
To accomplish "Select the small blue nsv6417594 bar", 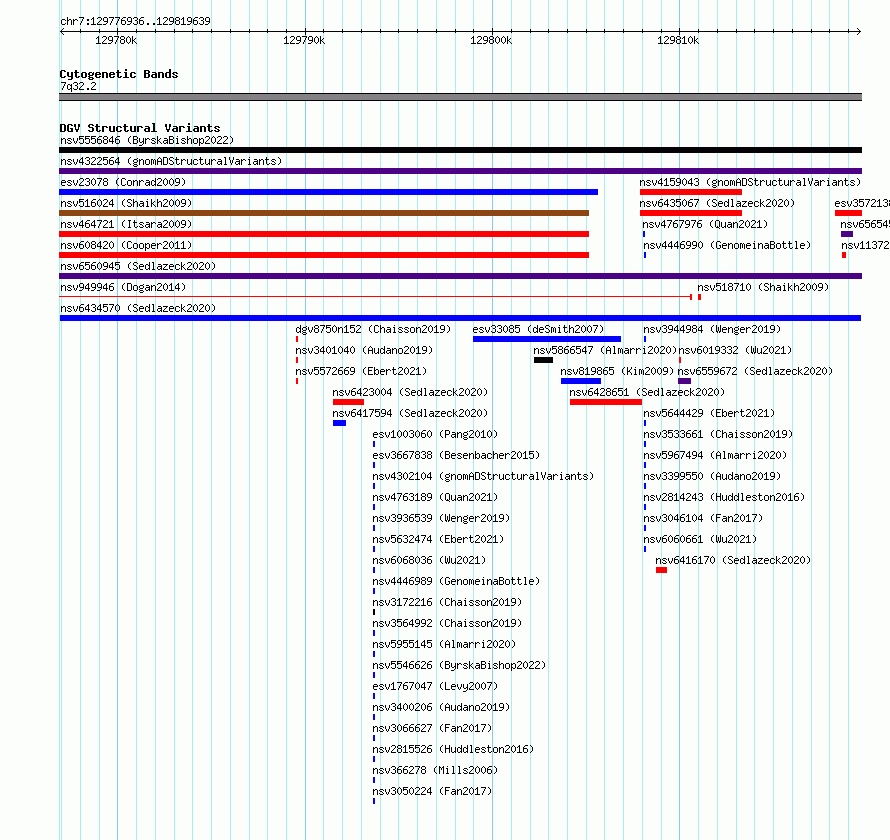I will pyautogui.click(x=339, y=423).
